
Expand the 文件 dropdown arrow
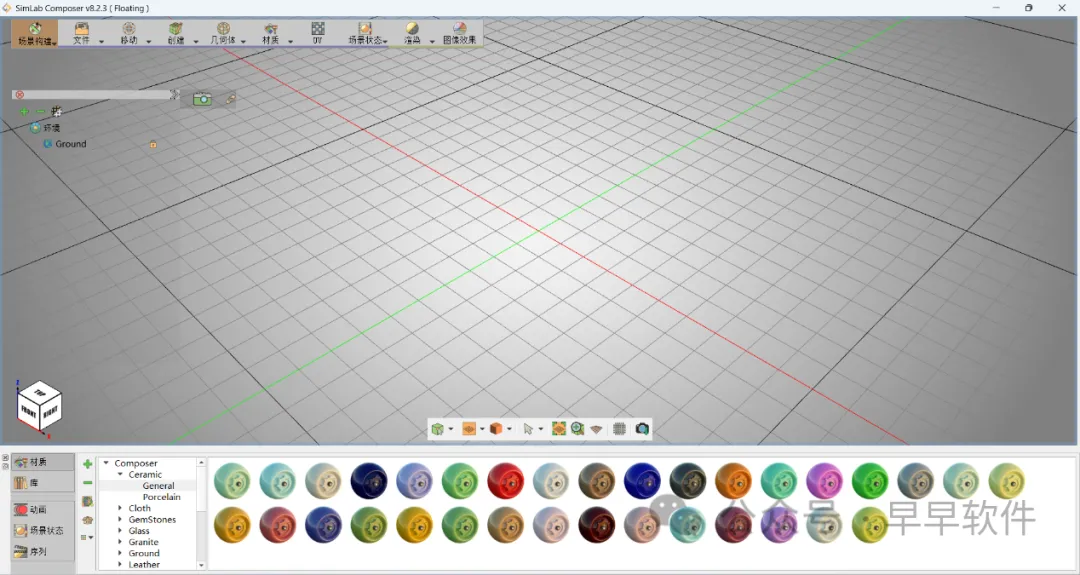(x=101, y=41)
